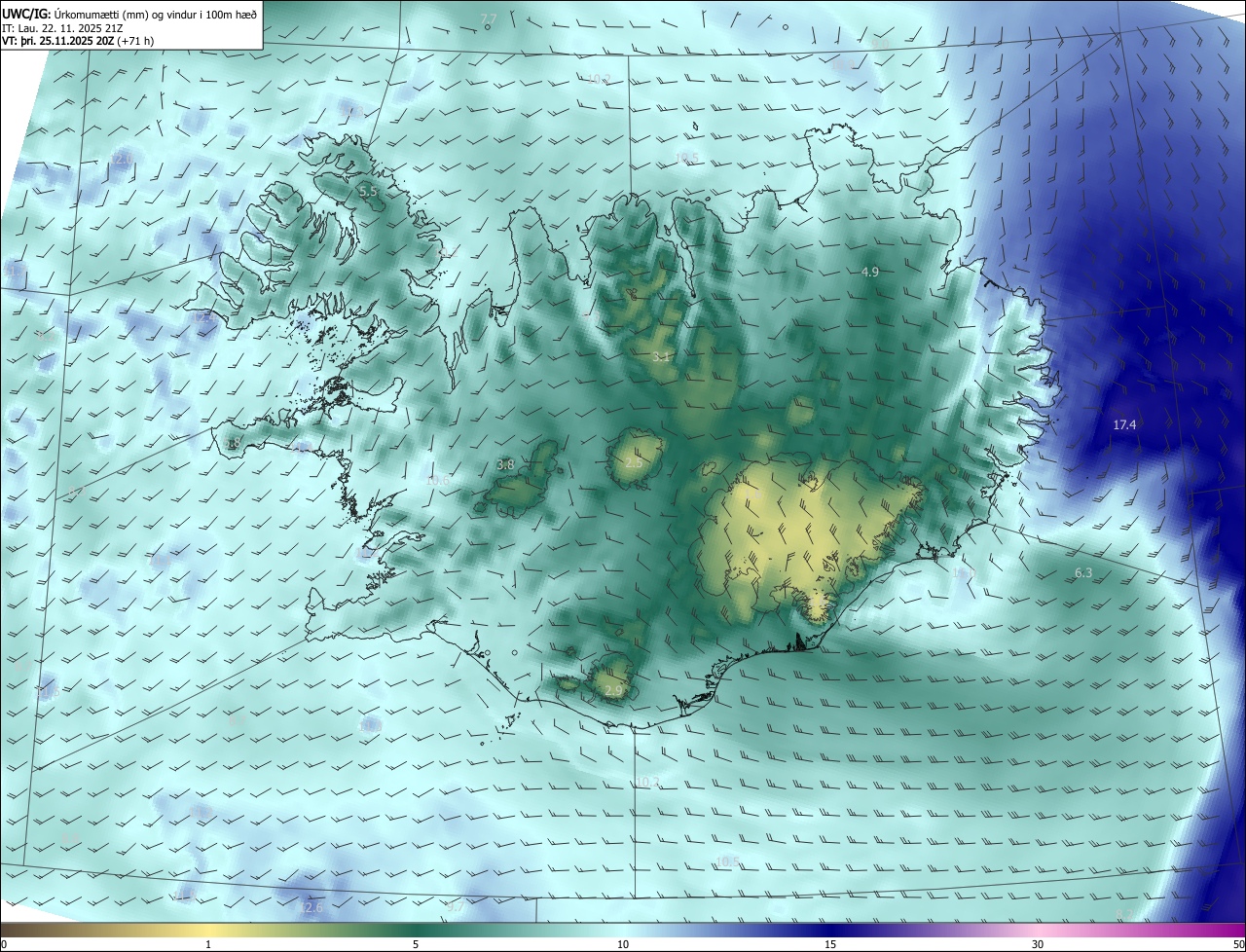Click the 12.6 value near the bottom edge
Image resolution: width=1246 pixels, height=952 pixels.
[310, 907]
